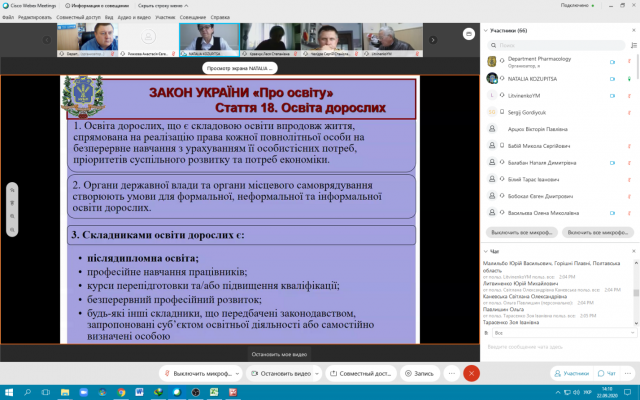Click Балабан Наталя Димитрівна camera icon

click(x=612, y=162)
